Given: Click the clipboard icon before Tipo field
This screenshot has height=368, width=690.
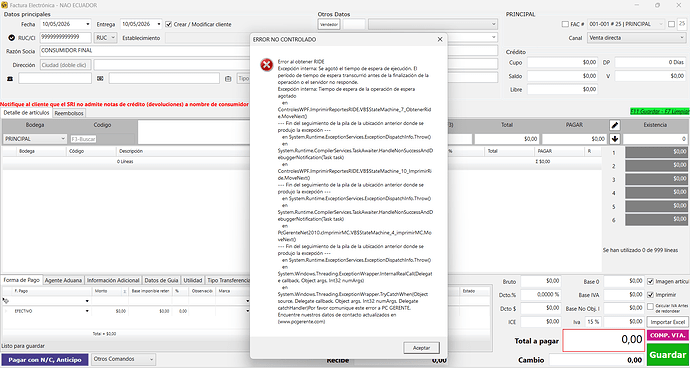Looking at the screenshot, I should click(228, 79).
